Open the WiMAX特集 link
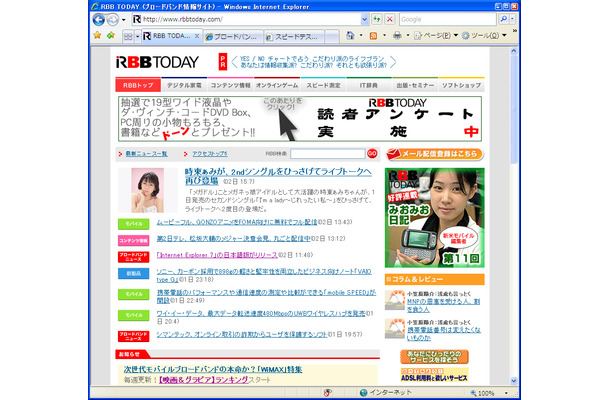The width and height of the screenshot is (610, 400). coord(213,369)
